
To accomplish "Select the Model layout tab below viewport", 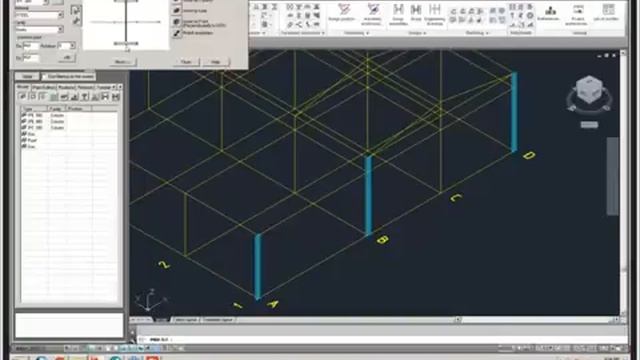I will click(x=162, y=320).
